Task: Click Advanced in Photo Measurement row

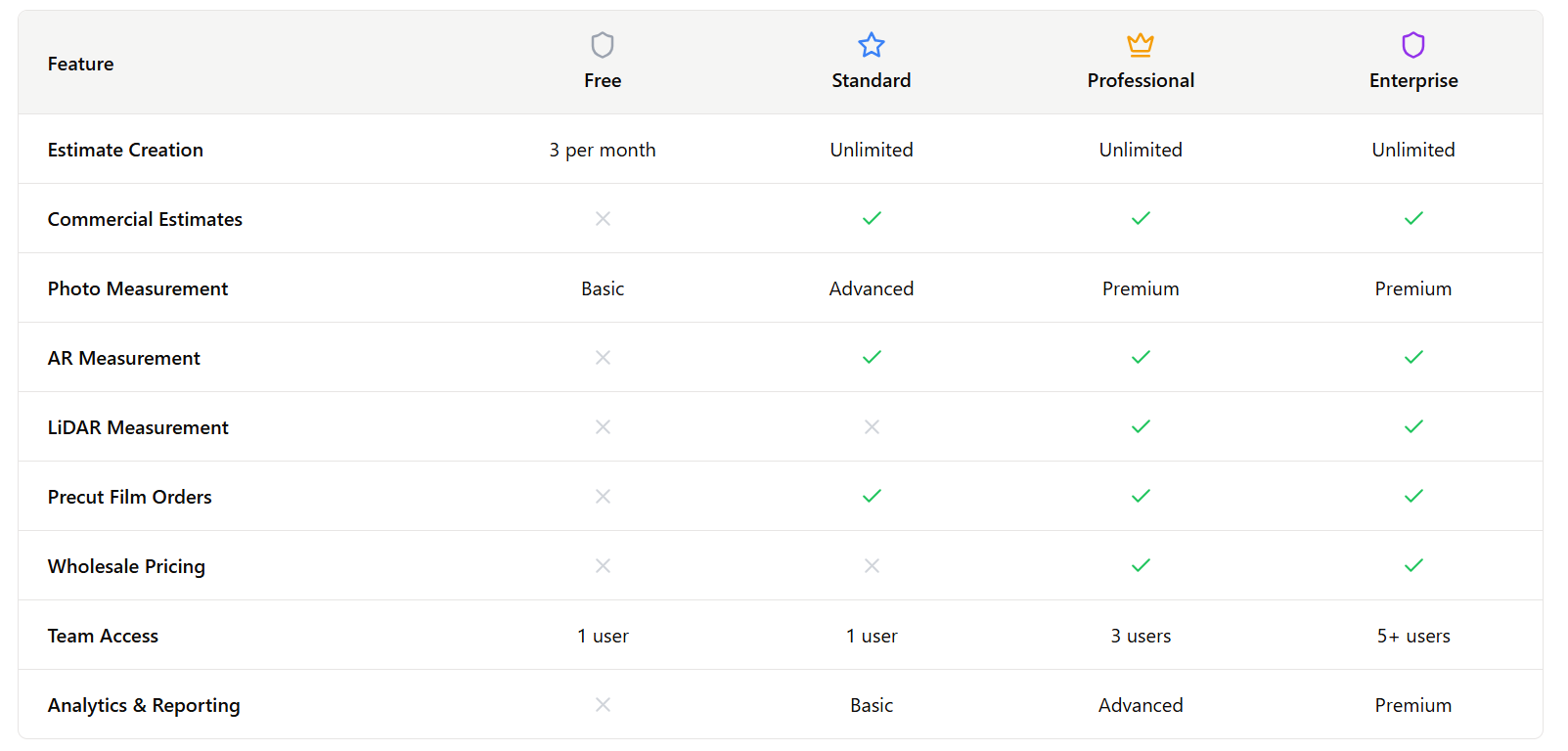Action: coord(872,288)
